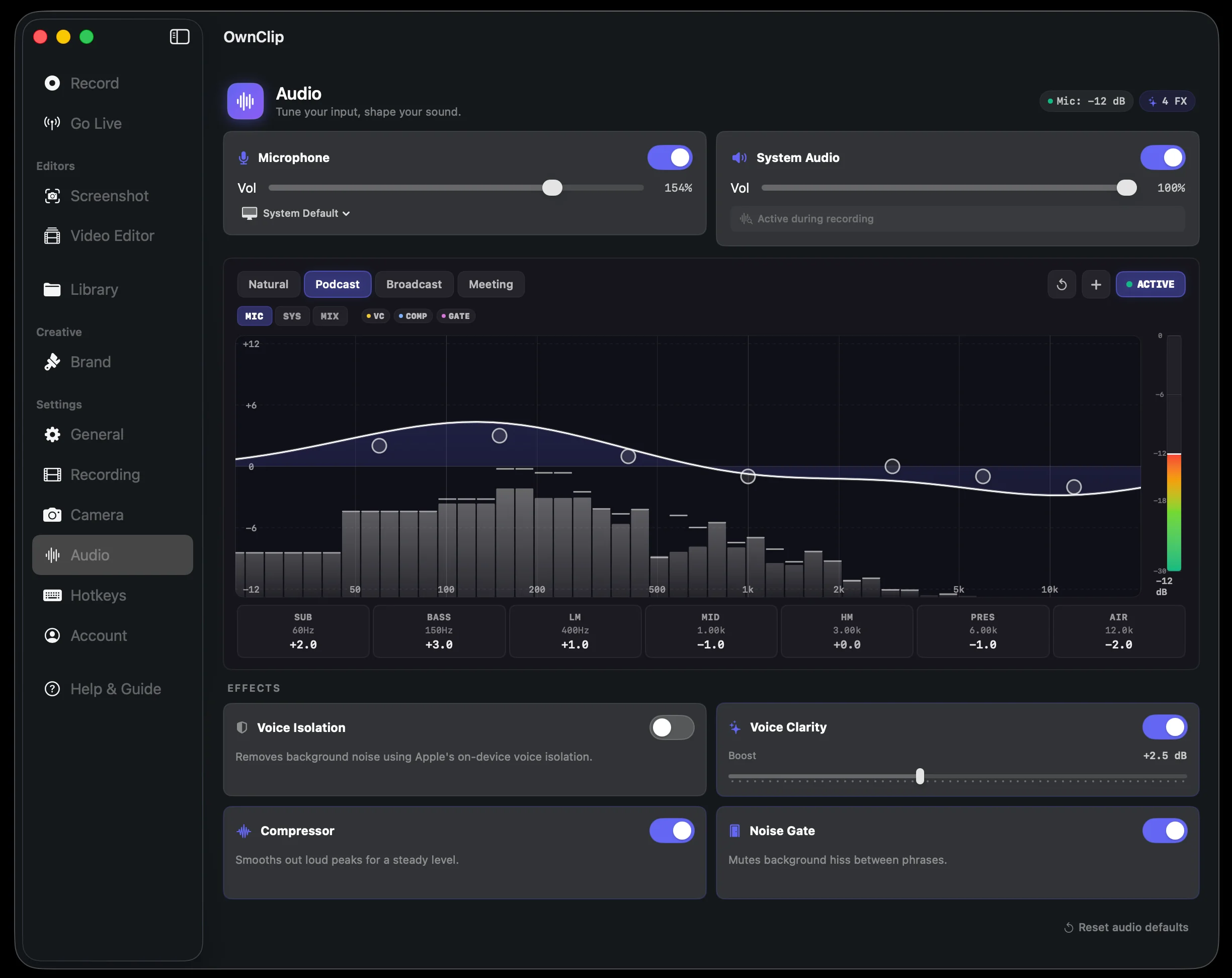Viewport: 1232px width, 978px height.
Task: Click the Active during recording field
Action: [958, 219]
